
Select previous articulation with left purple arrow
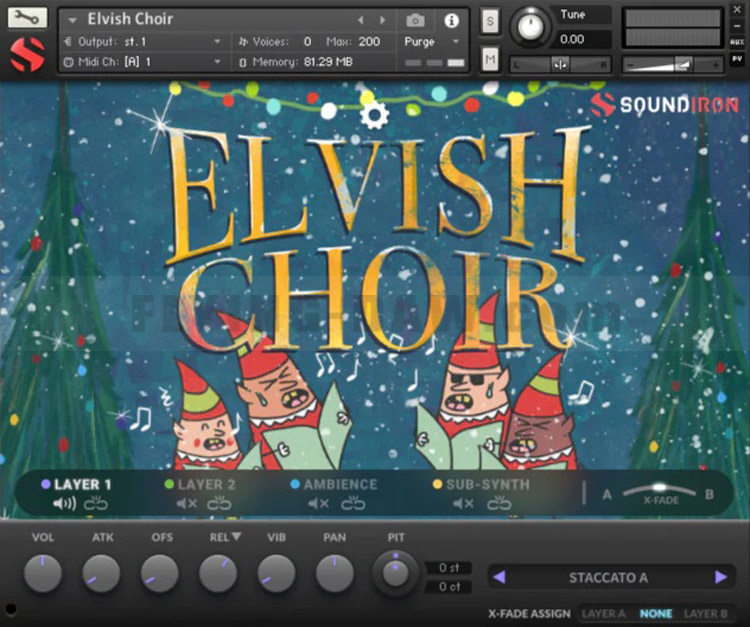click(499, 577)
